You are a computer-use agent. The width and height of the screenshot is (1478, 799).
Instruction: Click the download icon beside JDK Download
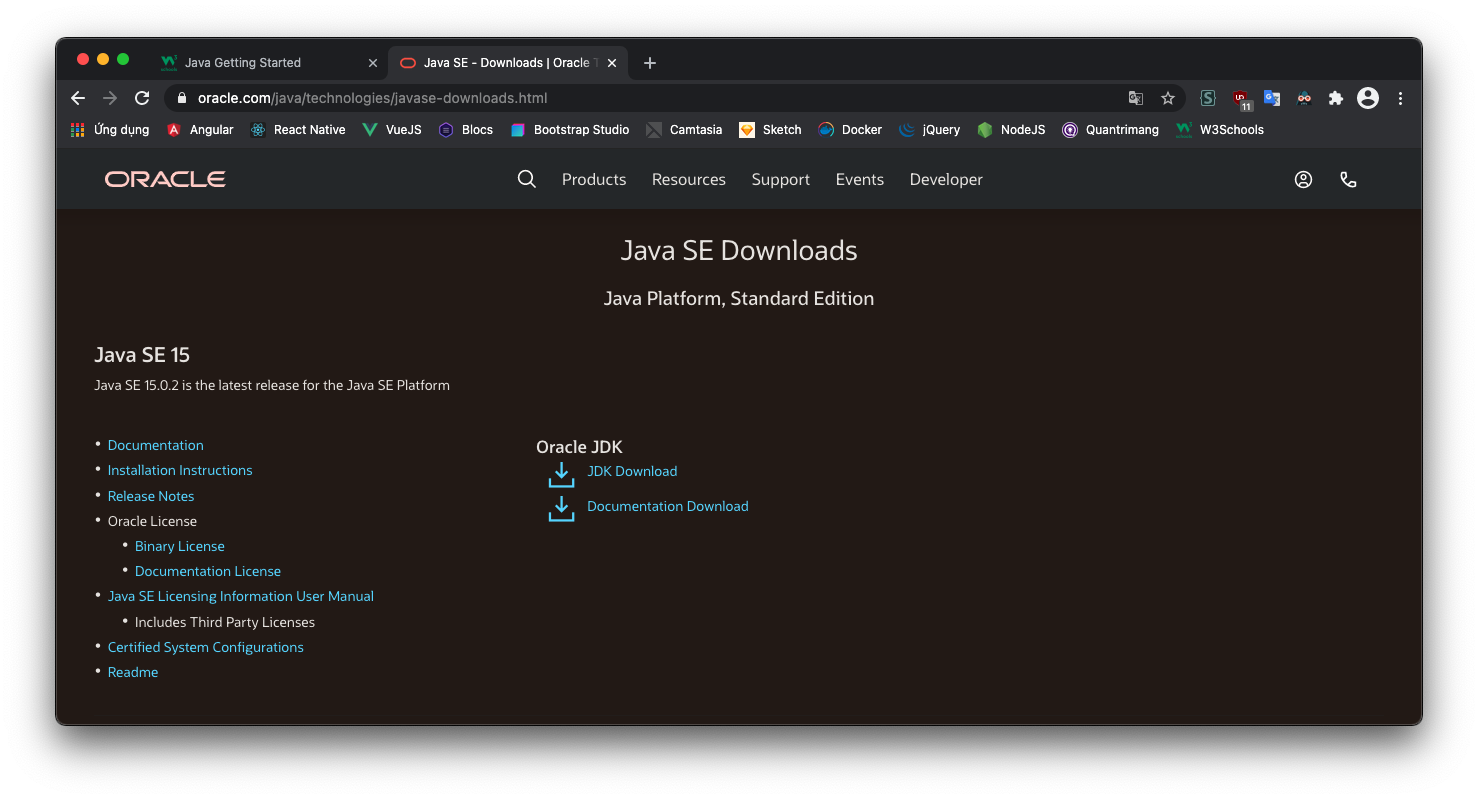tap(562, 474)
